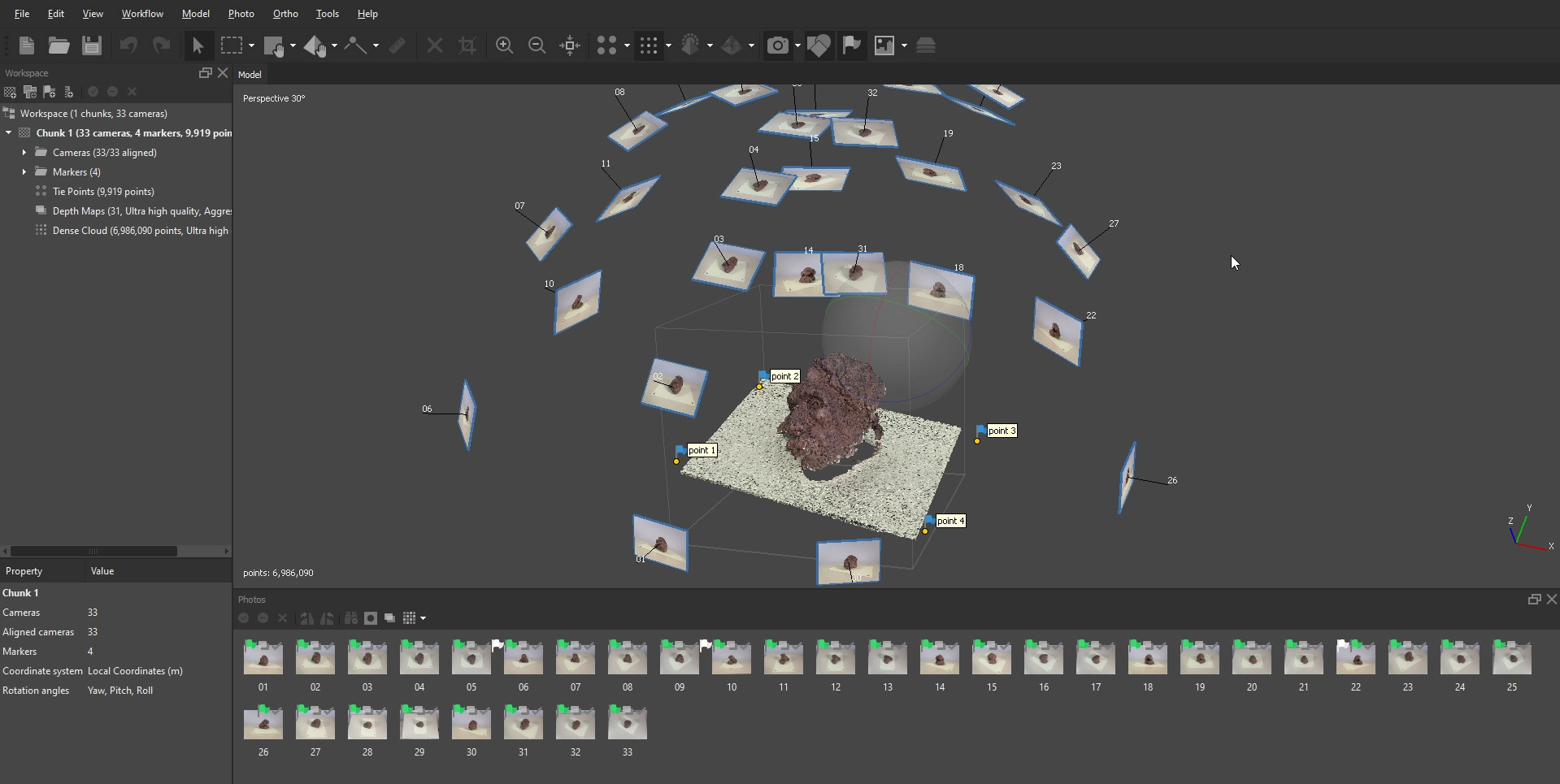Select photo thumbnail 14
Screen dimensions: 1560x784
tap(940, 658)
